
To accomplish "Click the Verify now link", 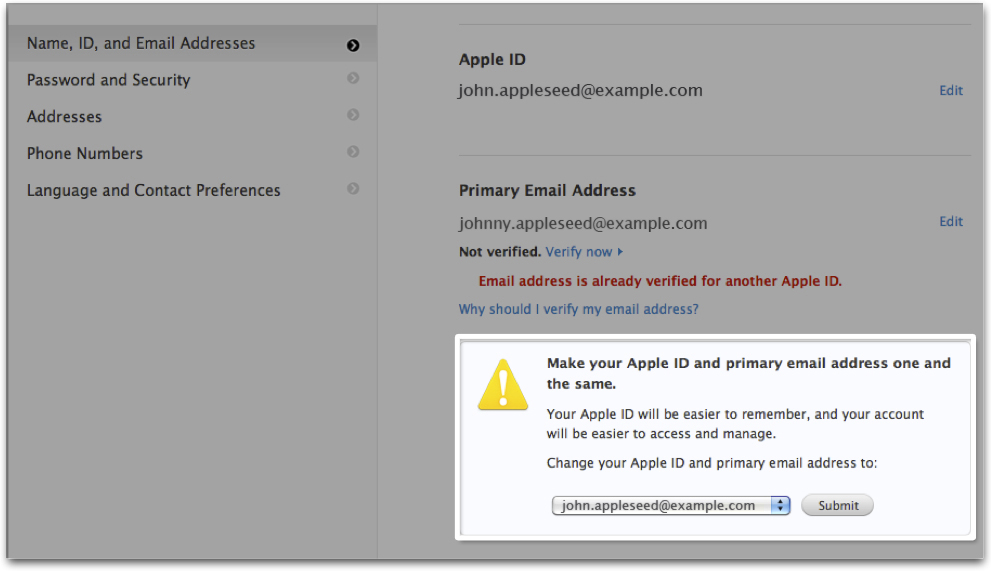I will (x=585, y=252).
